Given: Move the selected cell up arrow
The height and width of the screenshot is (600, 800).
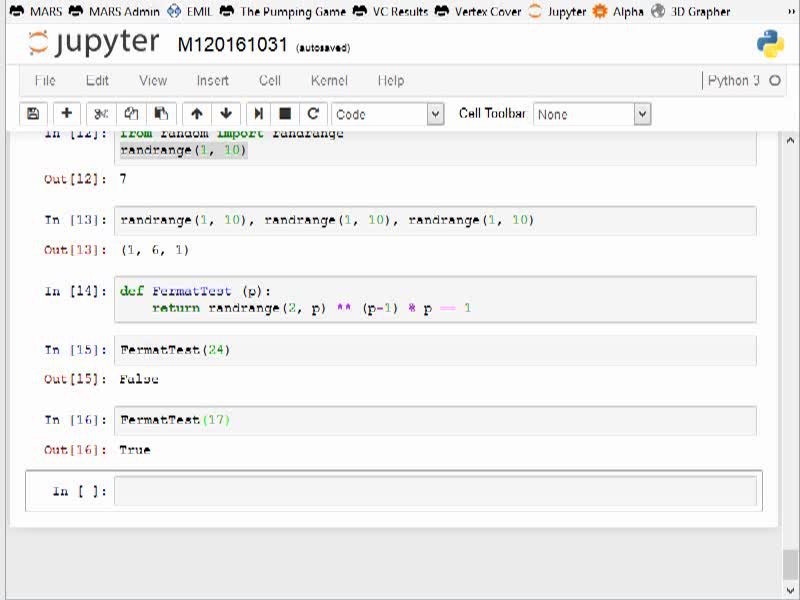Looking at the screenshot, I should tap(197, 114).
